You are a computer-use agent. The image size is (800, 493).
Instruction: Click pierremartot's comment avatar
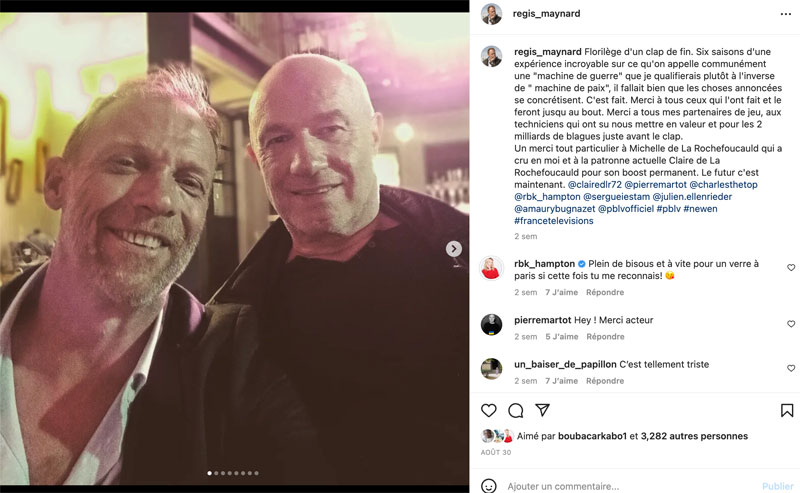pyautogui.click(x=491, y=324)
